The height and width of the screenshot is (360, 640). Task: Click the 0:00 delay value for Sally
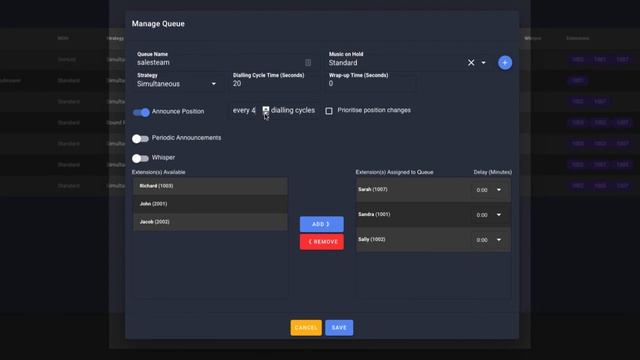pos(482,240)
